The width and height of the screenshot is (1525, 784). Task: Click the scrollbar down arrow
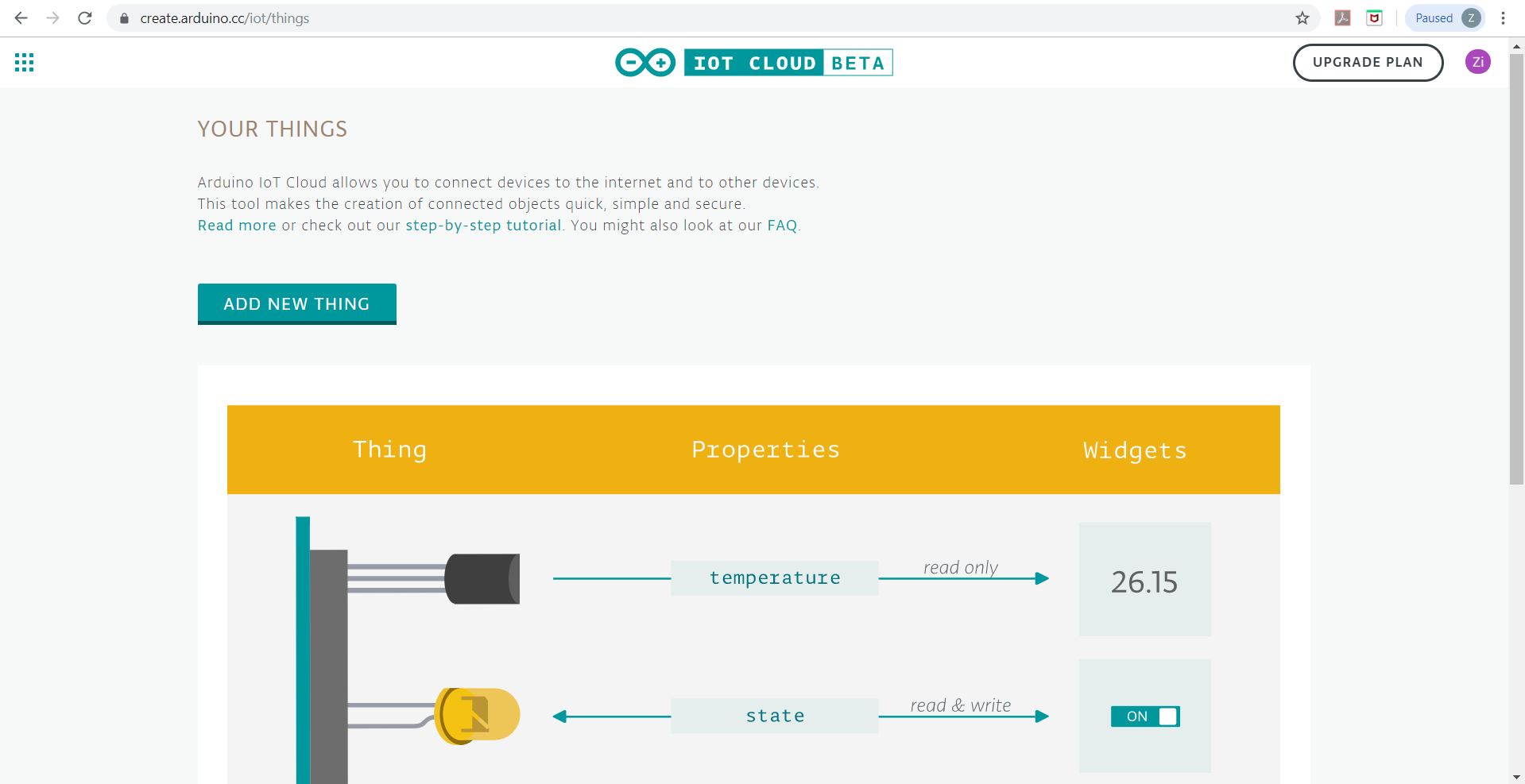[1516, 777]
